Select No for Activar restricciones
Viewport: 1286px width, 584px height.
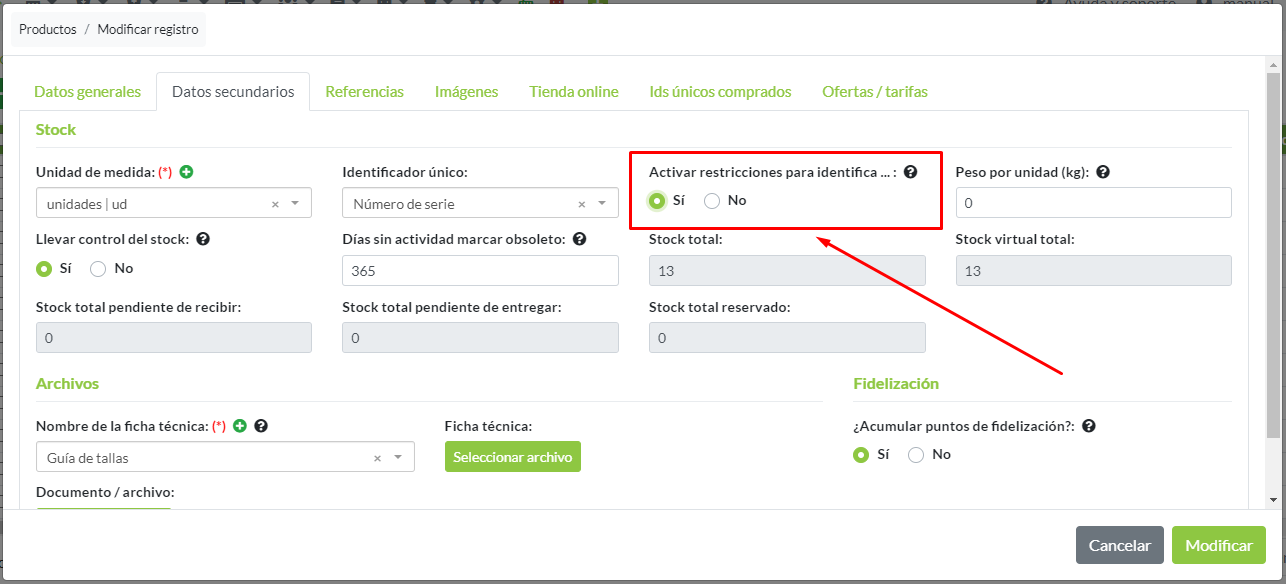pos(712,201)
